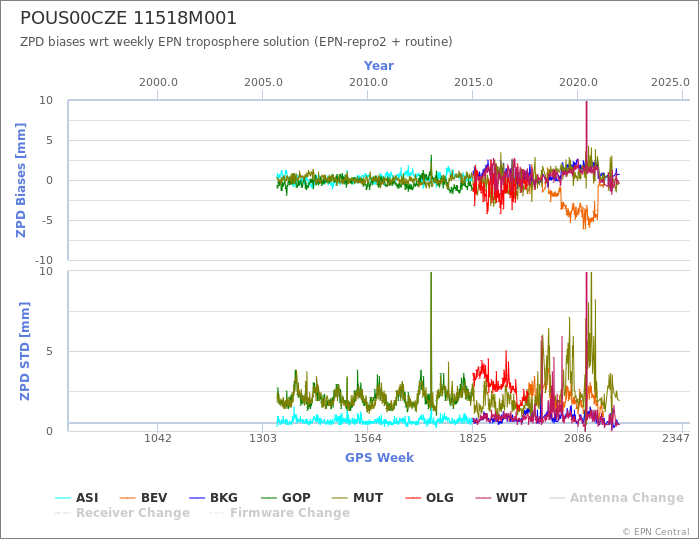Click the EPN Central credit link

point(656,532)
